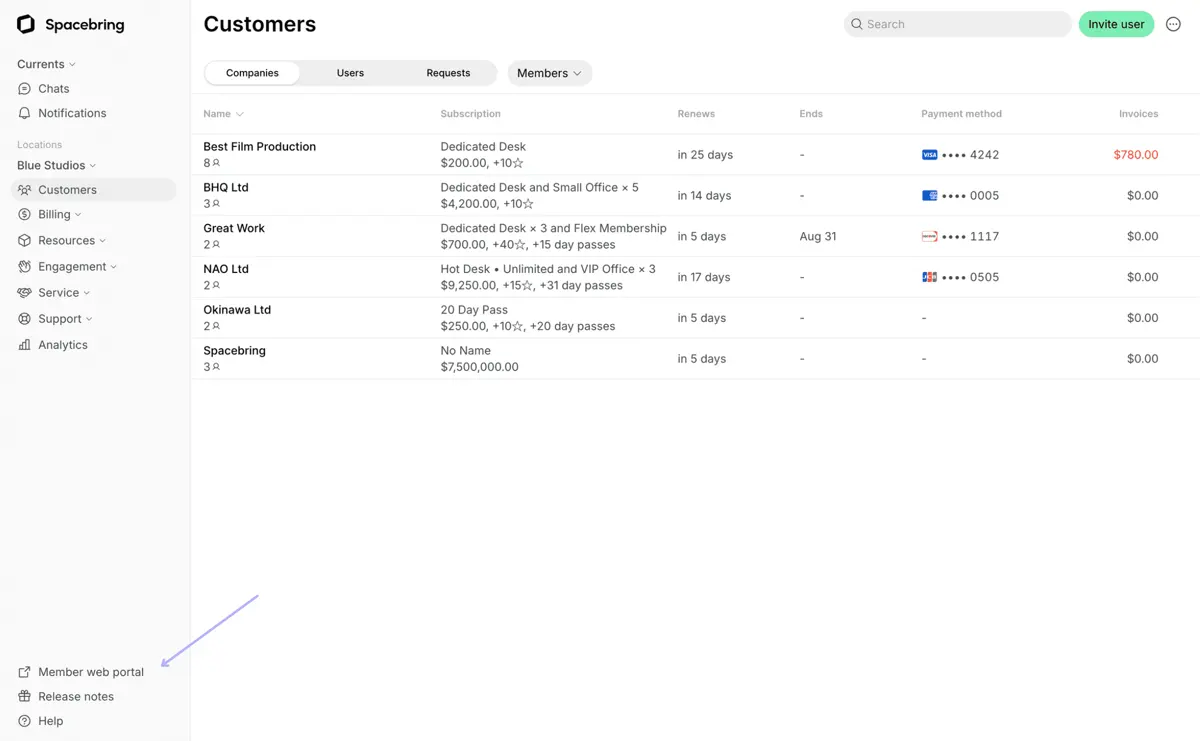
Task: Click into the Search field
Action: click(958, 24)
